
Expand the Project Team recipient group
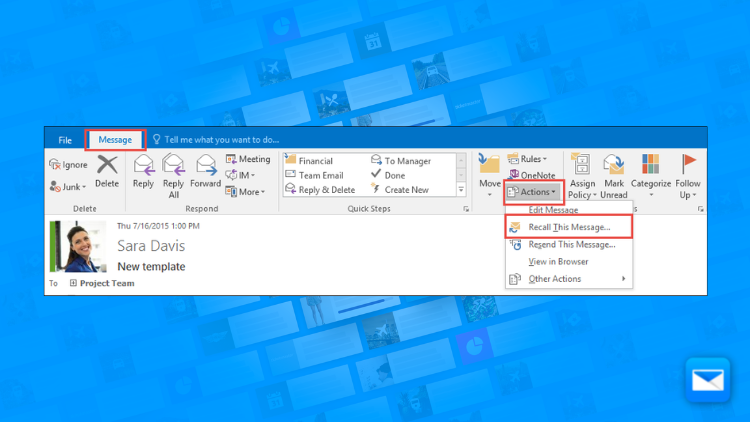pyautogui.click(x=73, y=283)
